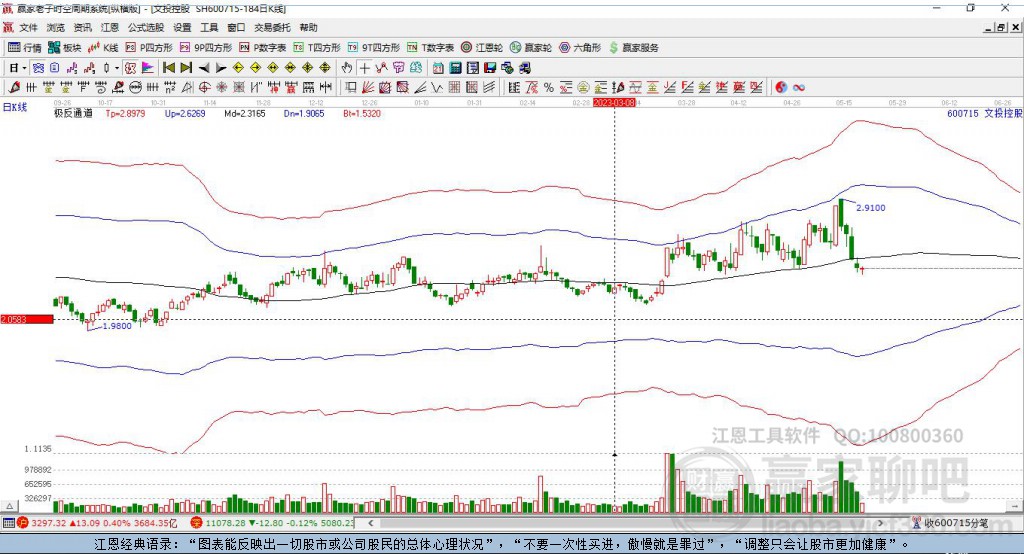Screen dimensions: 1024x554
Task: Click the triangle expander at volume panel's left
Action: point(9,506)
